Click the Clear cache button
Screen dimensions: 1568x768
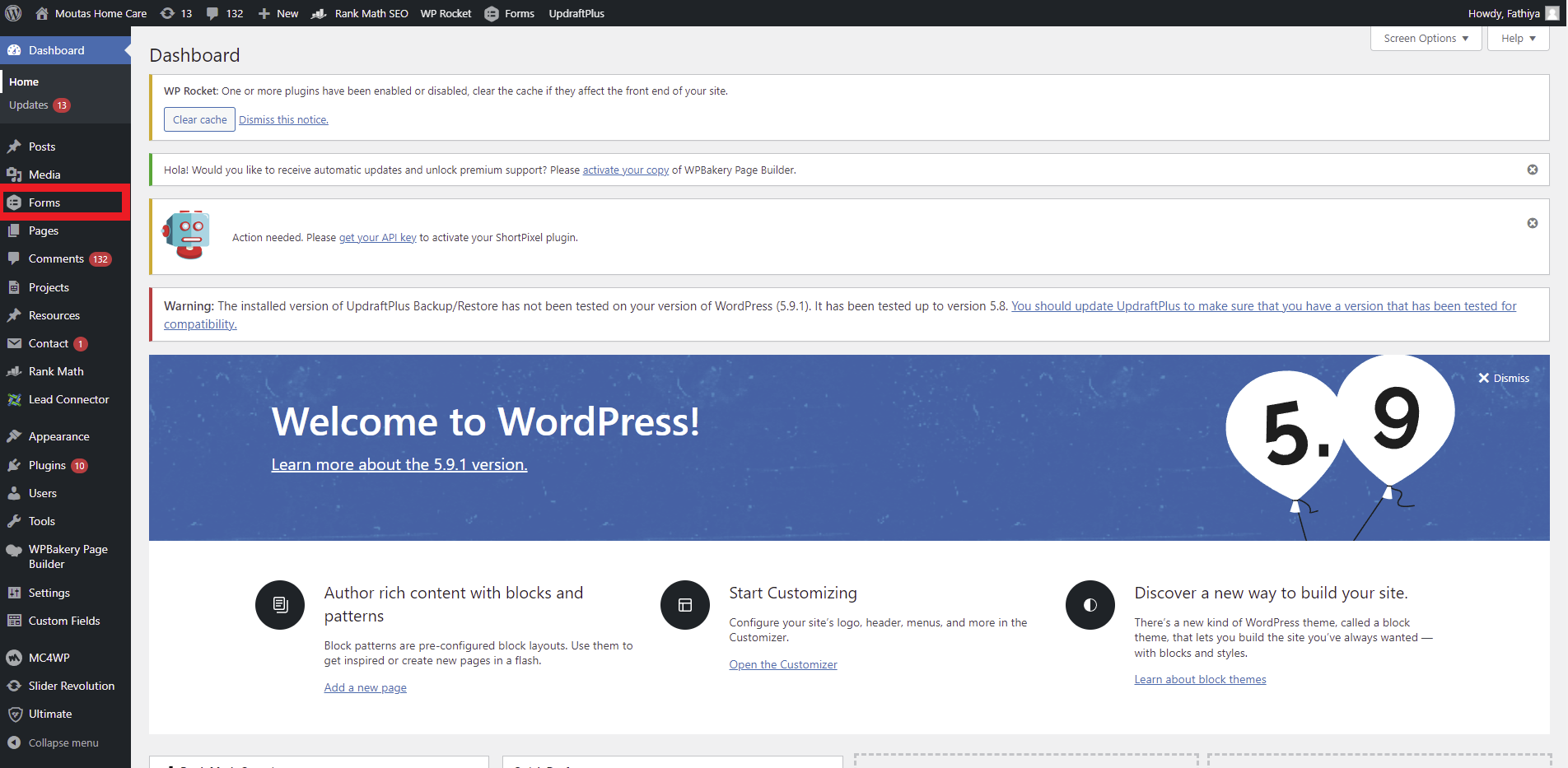coord(199,119)
